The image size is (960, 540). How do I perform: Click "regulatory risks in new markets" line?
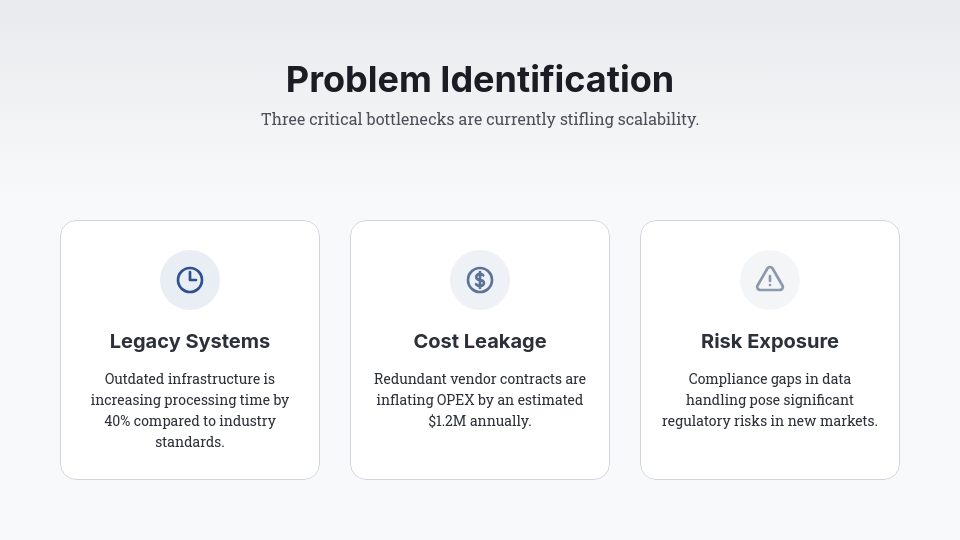pyautogui.click(x=770, y=421)
